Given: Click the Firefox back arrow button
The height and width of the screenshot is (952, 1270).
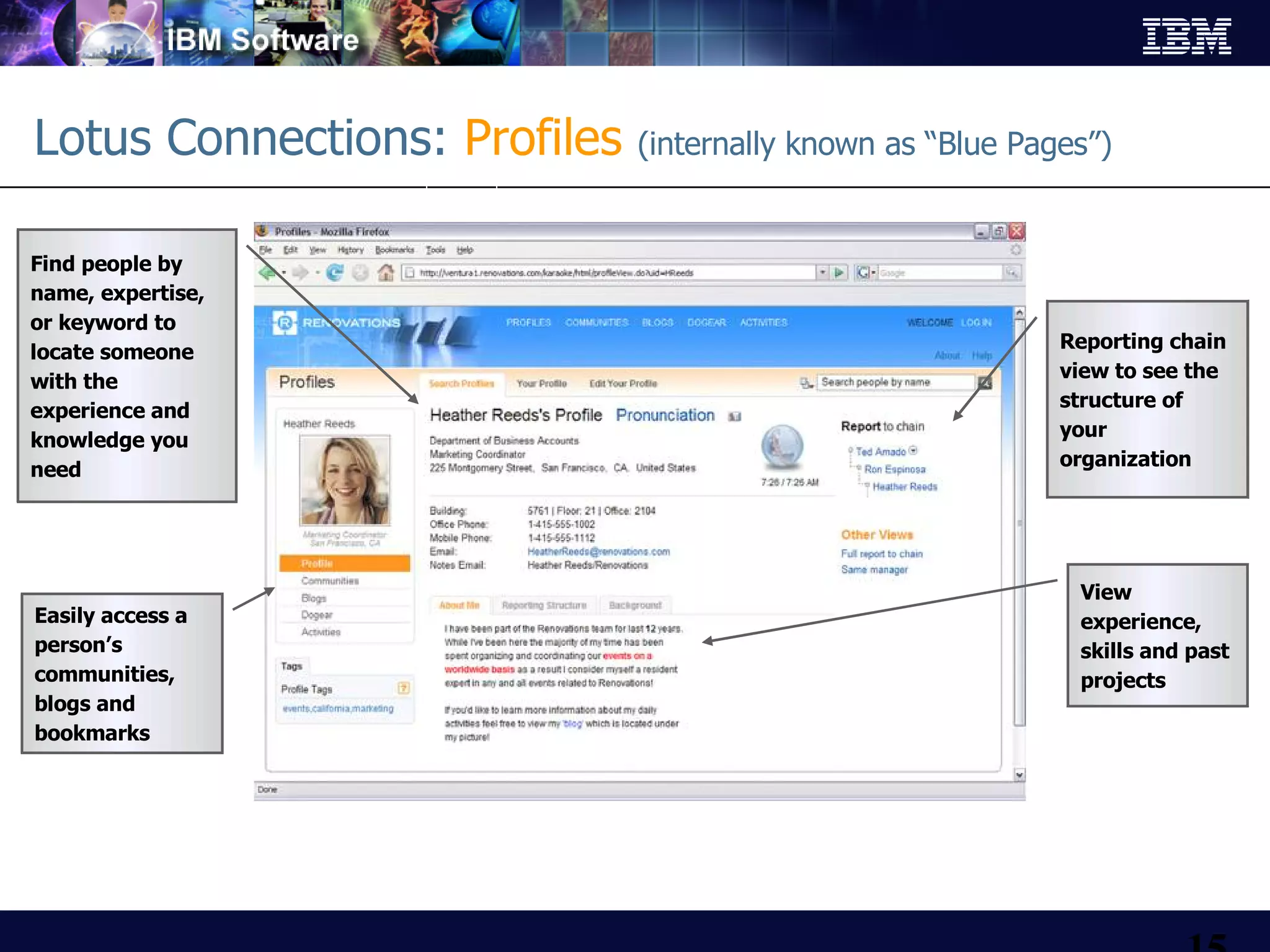Looking at the screenshot, I should click(x=268, y=273).
